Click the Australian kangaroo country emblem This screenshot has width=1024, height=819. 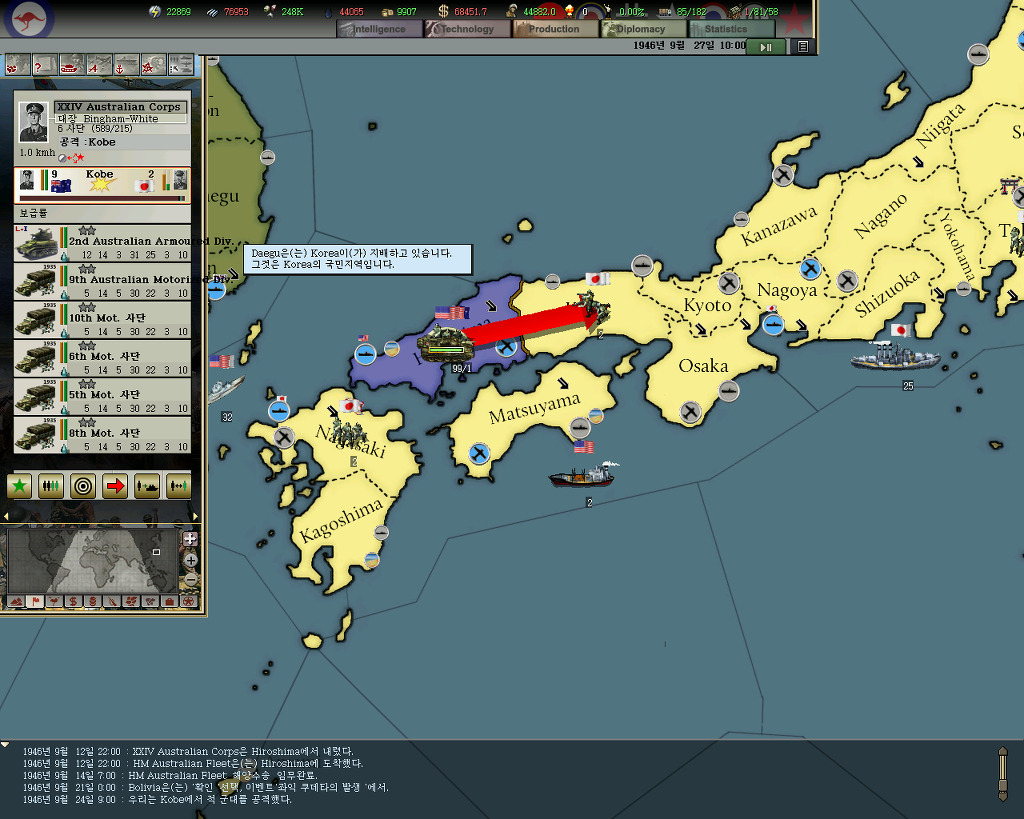pyautogui.click(x=29, y=20)
